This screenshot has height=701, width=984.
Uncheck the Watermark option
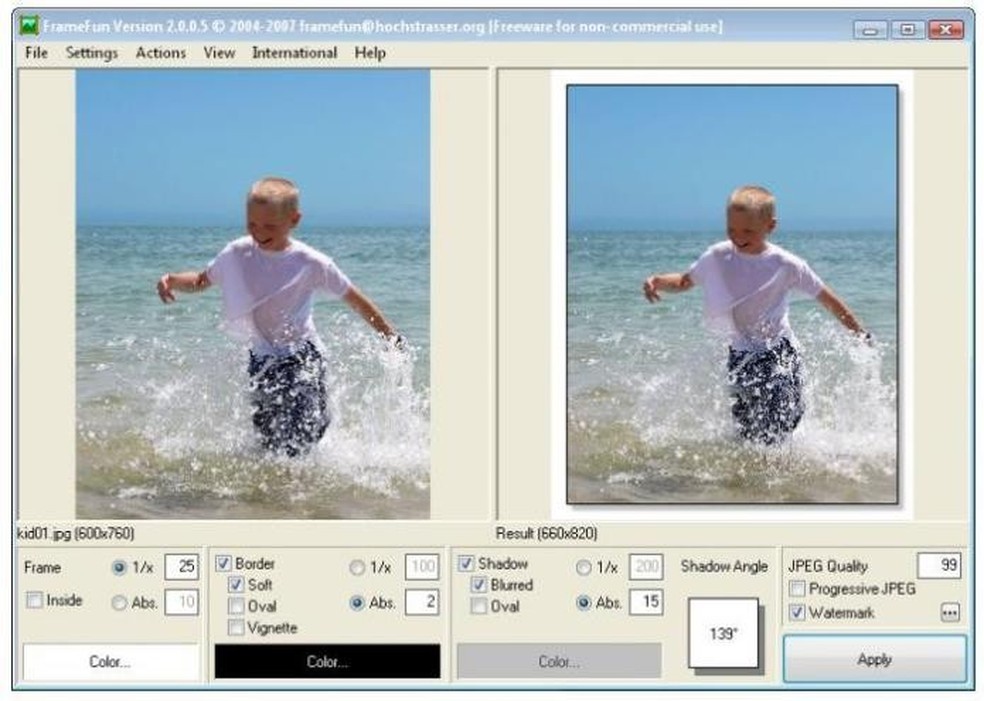click(795, 612)
